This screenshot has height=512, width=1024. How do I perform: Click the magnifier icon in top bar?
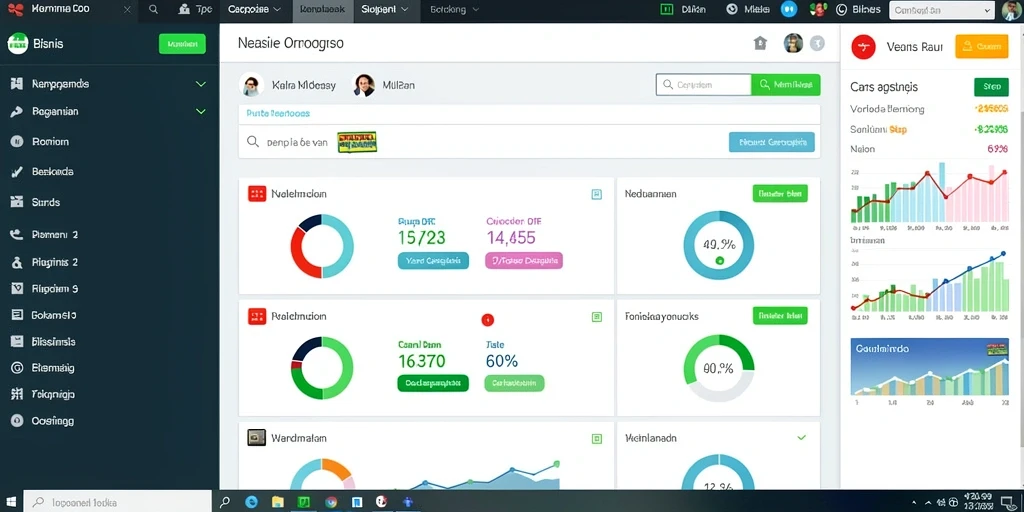[153, 10]
